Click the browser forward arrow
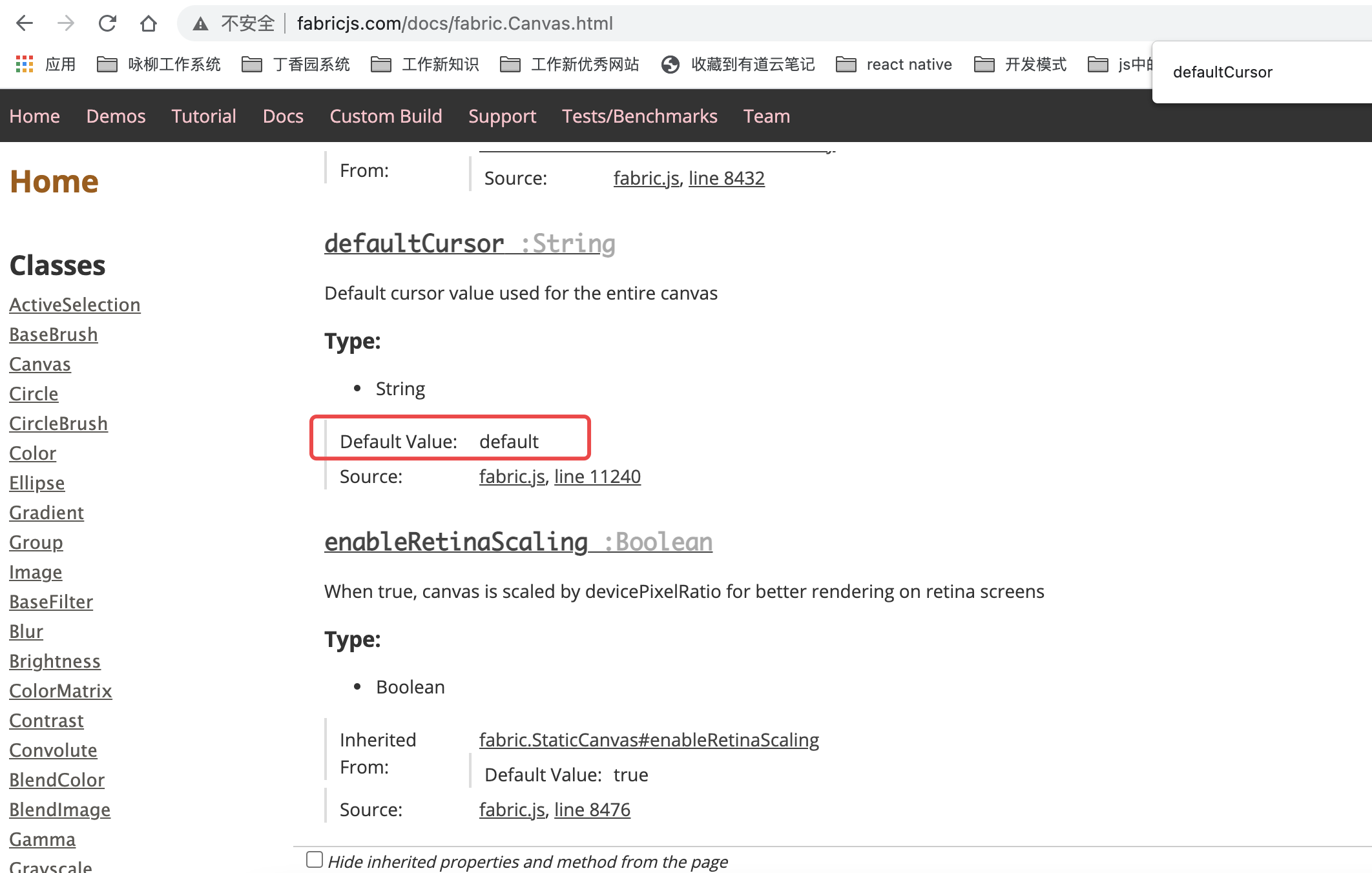This screenshot has height=873, width=1372. tap(66, 23)
